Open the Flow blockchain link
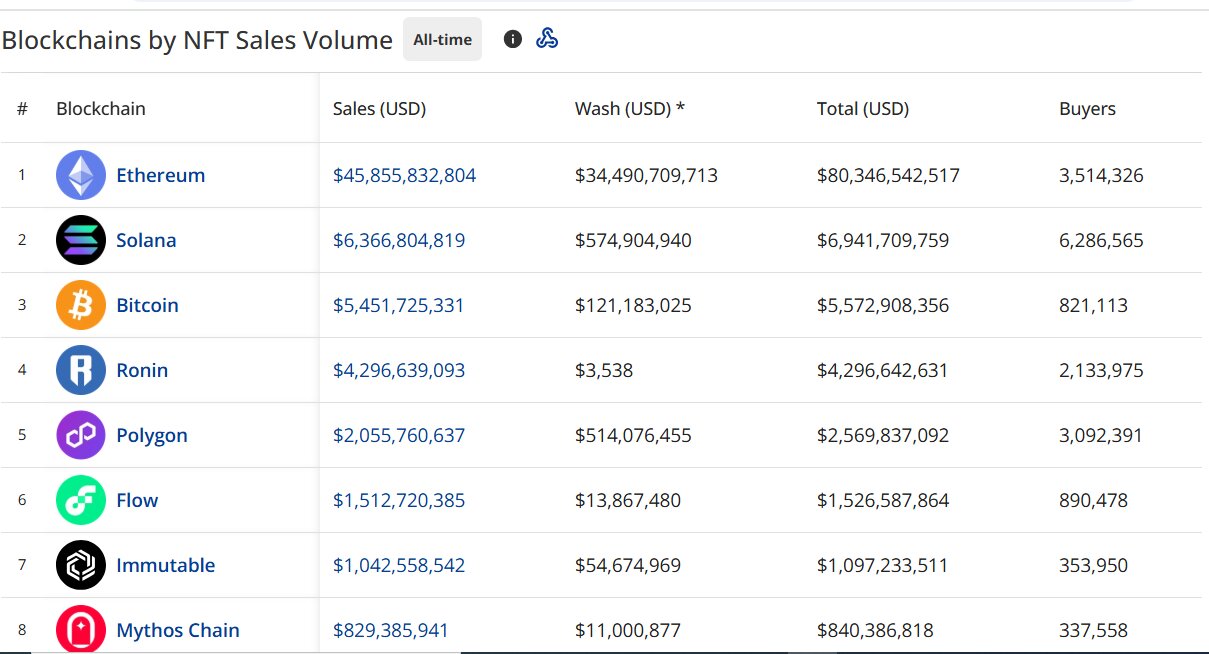Viewport: 1209px width, 654px height. click(137, 500)
